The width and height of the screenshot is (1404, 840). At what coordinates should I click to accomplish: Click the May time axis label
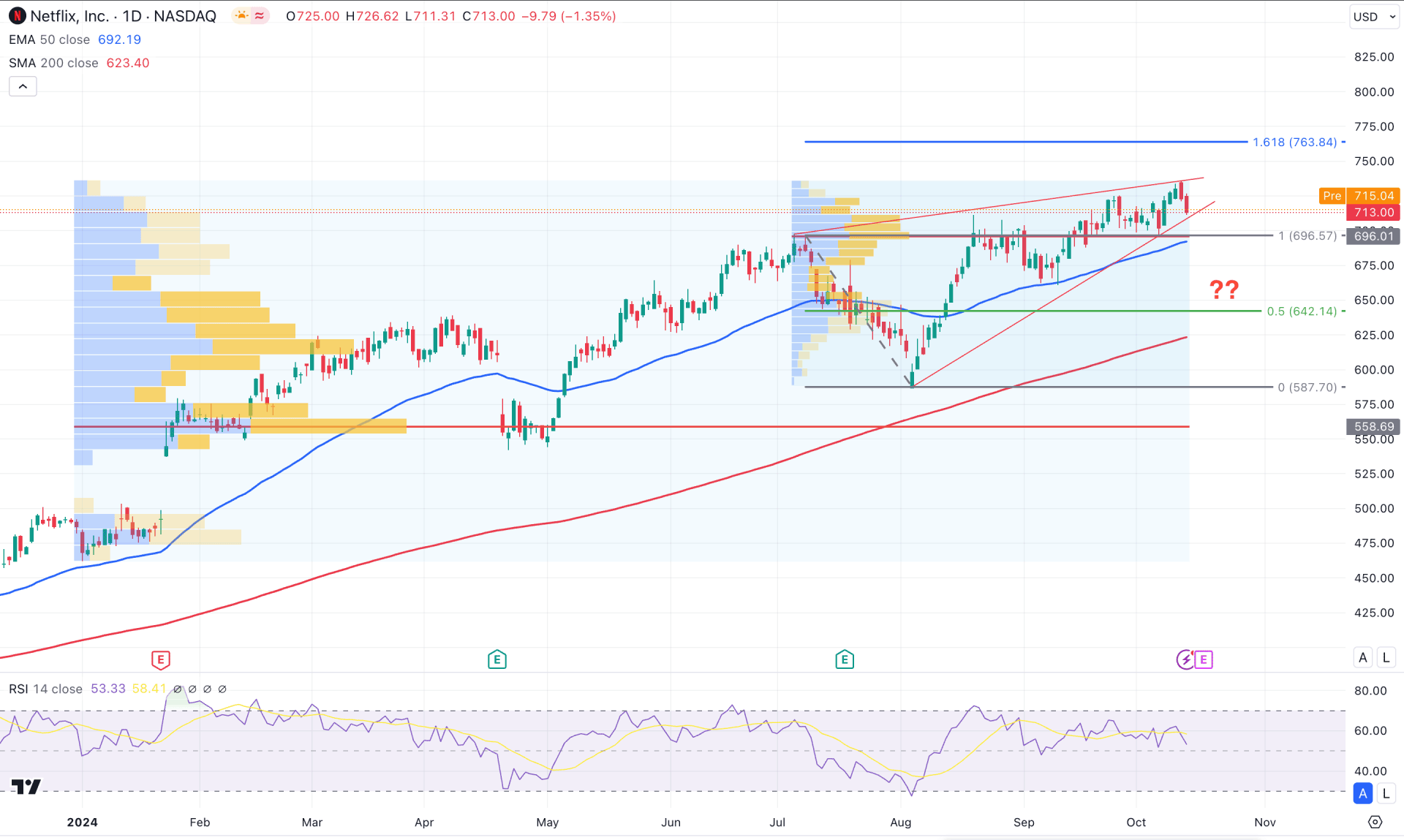pyautogui.click(x=548, y=822)
